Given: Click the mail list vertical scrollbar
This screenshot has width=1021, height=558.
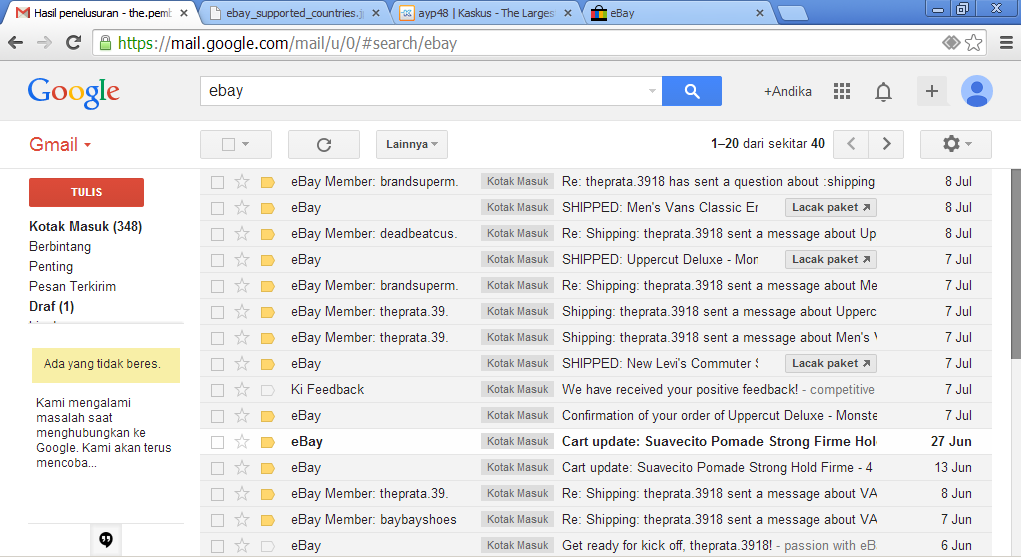Looking at the screenshot, I should (1016, 264).
